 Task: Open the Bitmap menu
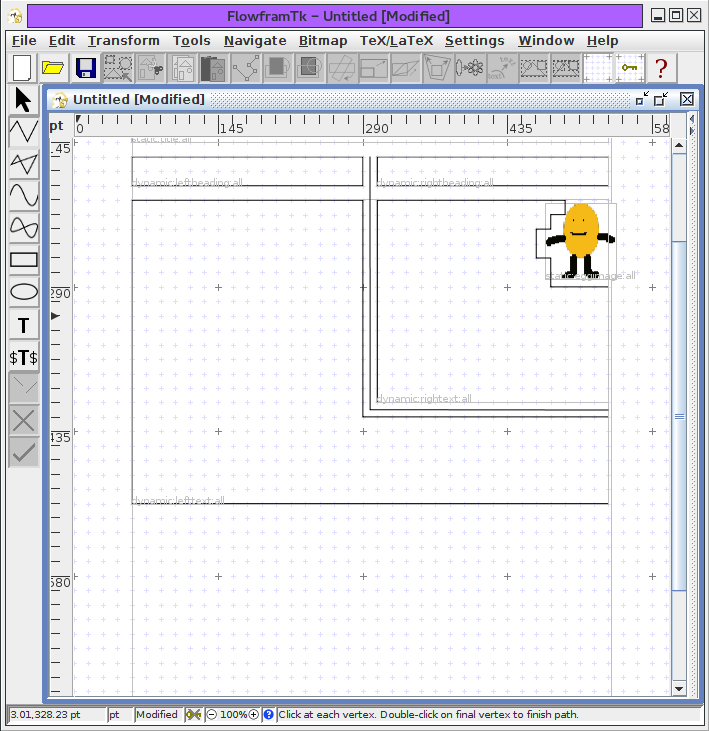point(323,41)
